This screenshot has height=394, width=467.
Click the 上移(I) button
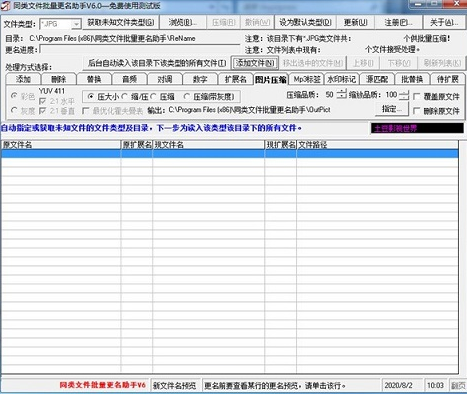[x=363, y=63]
